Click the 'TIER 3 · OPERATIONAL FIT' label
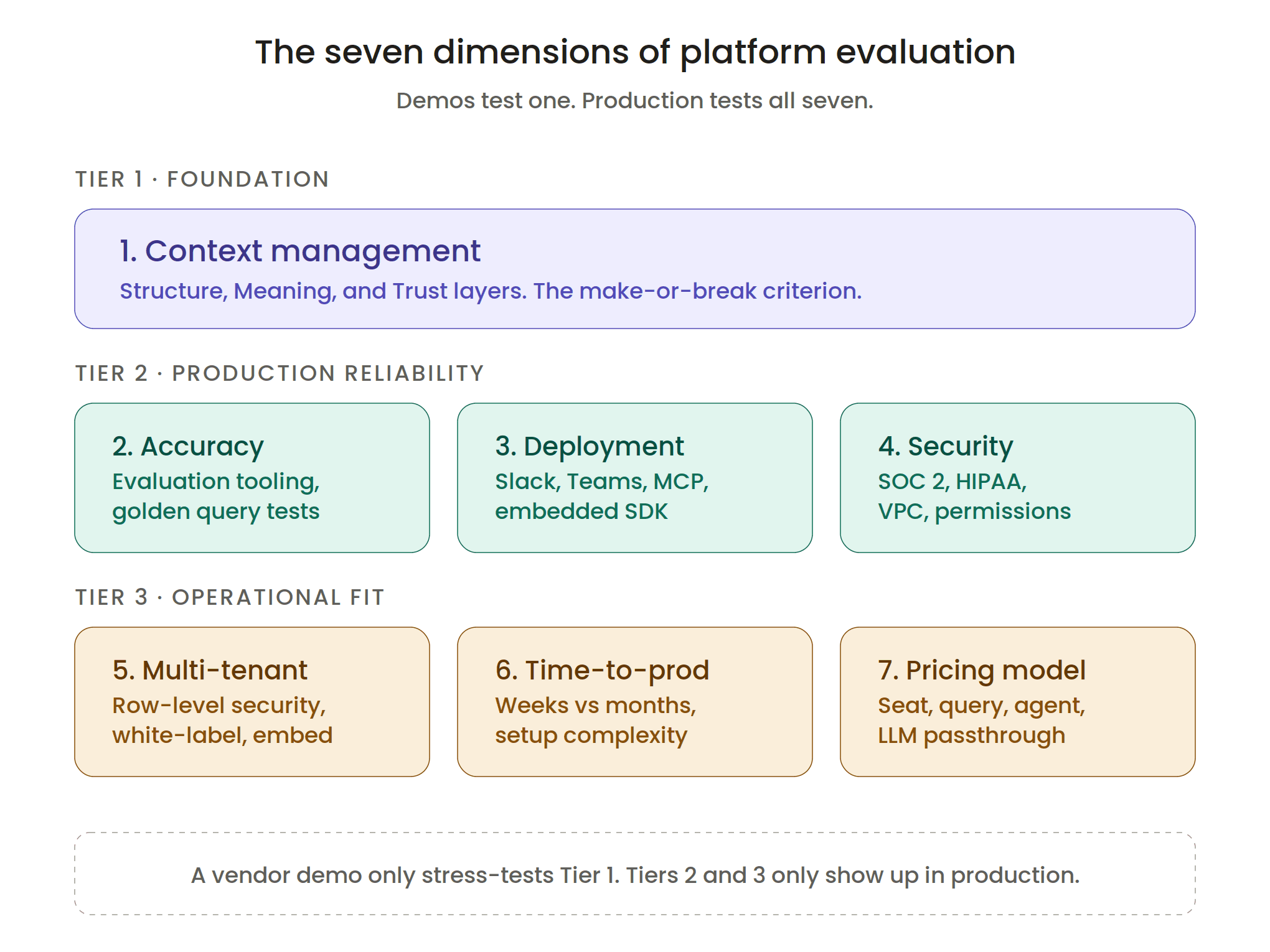 230,597
